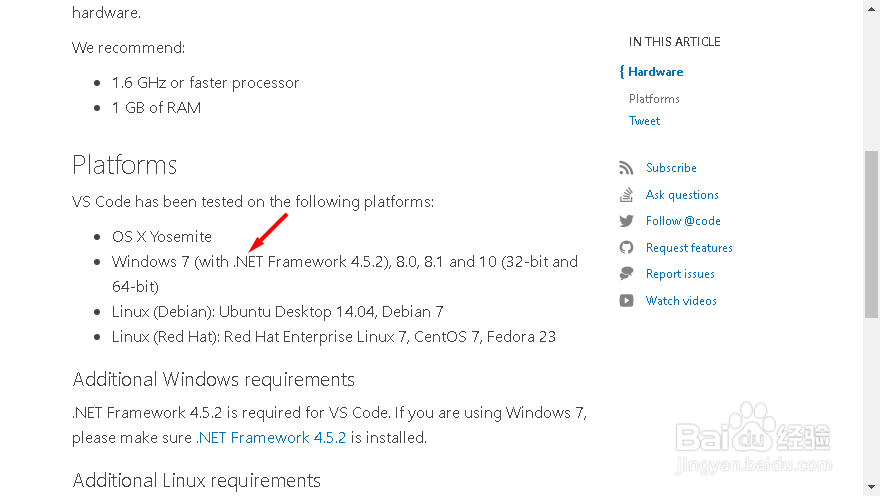Open the Request features link
Viewport: 880px width, 496px height.
click(689, 248)
